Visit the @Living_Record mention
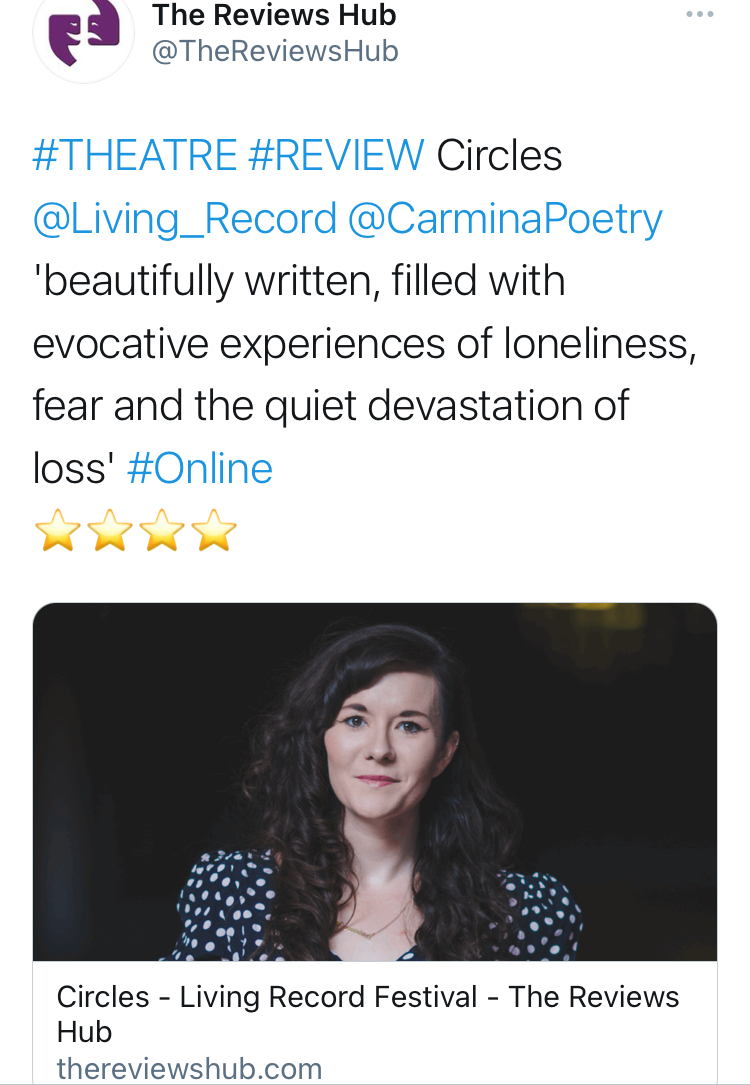 tap(184, 219)
